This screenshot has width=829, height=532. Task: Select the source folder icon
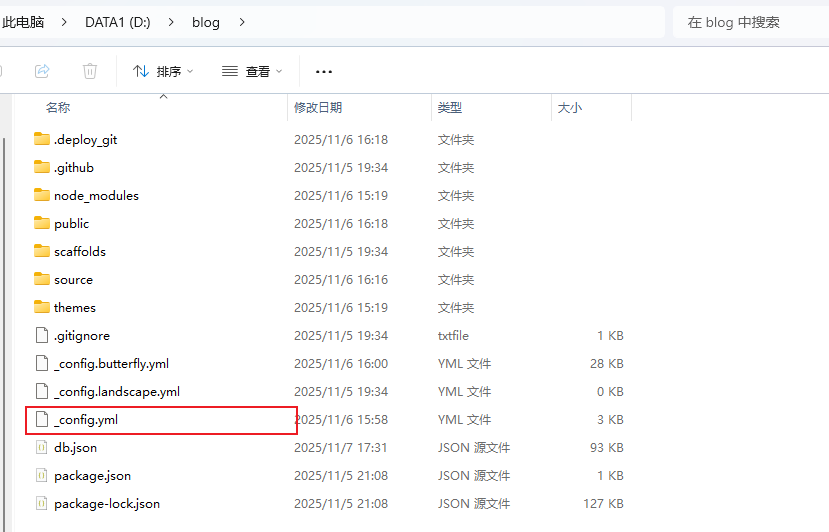(42, 279)
